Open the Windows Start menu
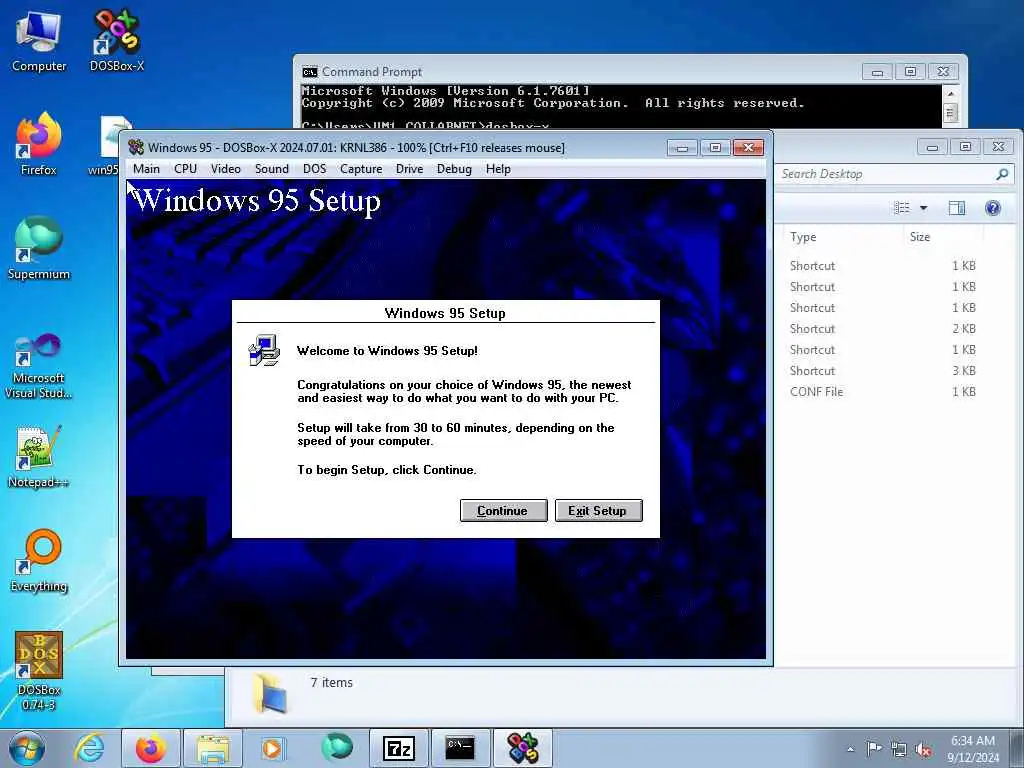The image size is (1024, 768). click(27, 748)
